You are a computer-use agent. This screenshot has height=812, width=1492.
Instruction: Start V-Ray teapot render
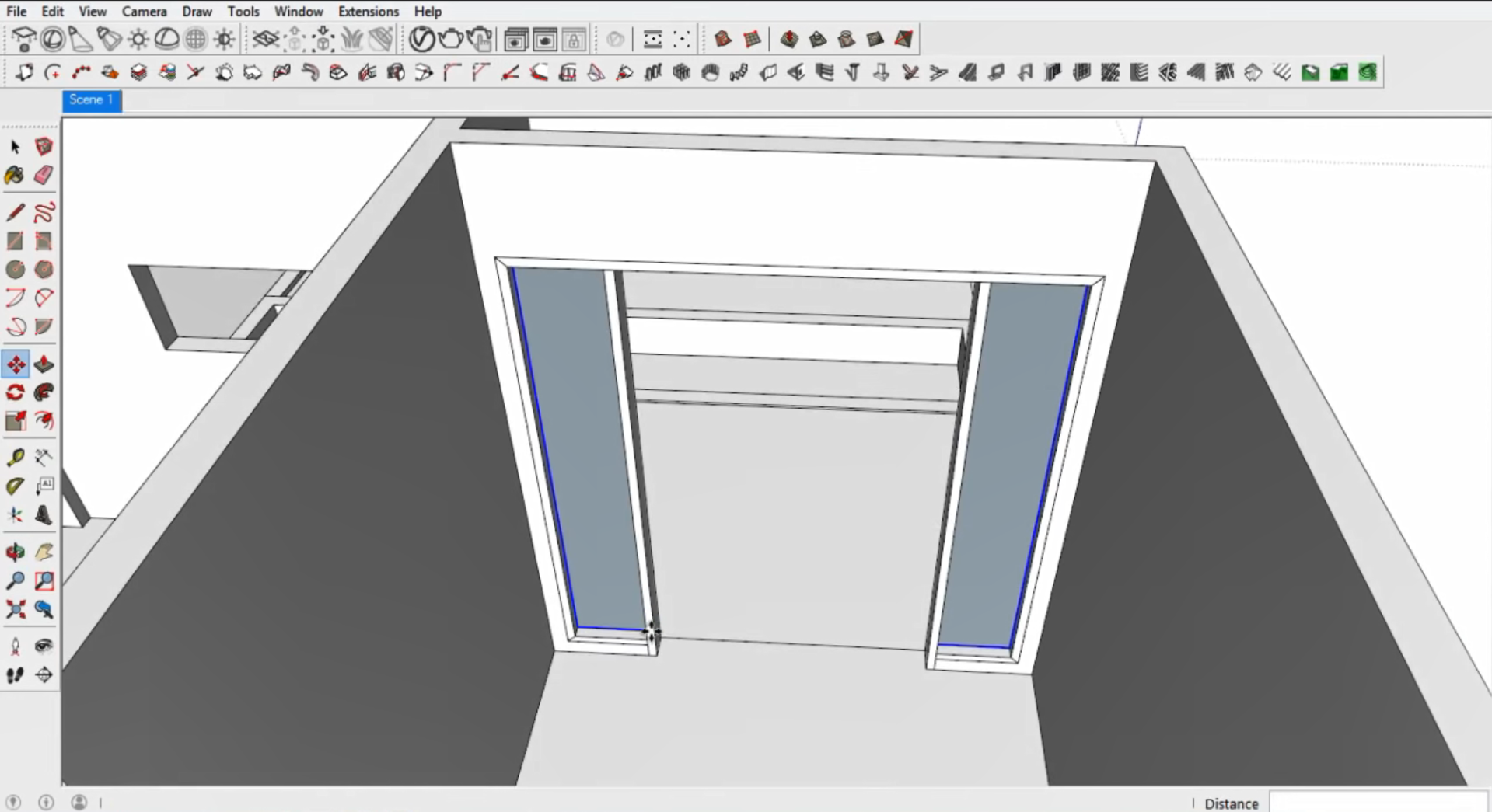point(451,39)
